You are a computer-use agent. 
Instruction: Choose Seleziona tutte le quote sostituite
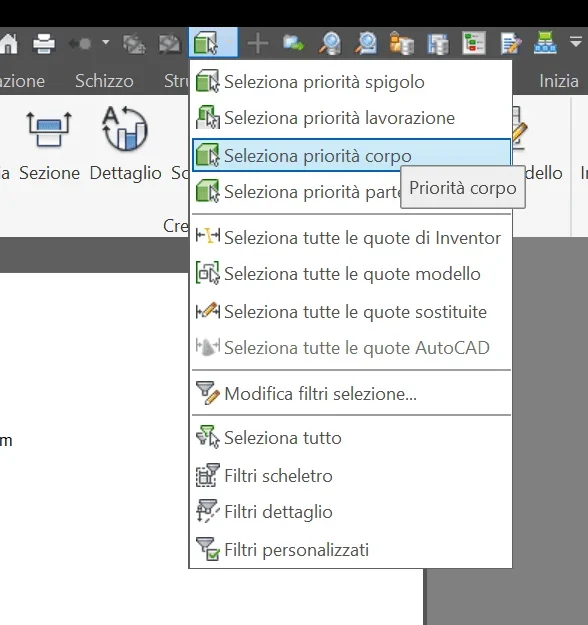[351, 312]
